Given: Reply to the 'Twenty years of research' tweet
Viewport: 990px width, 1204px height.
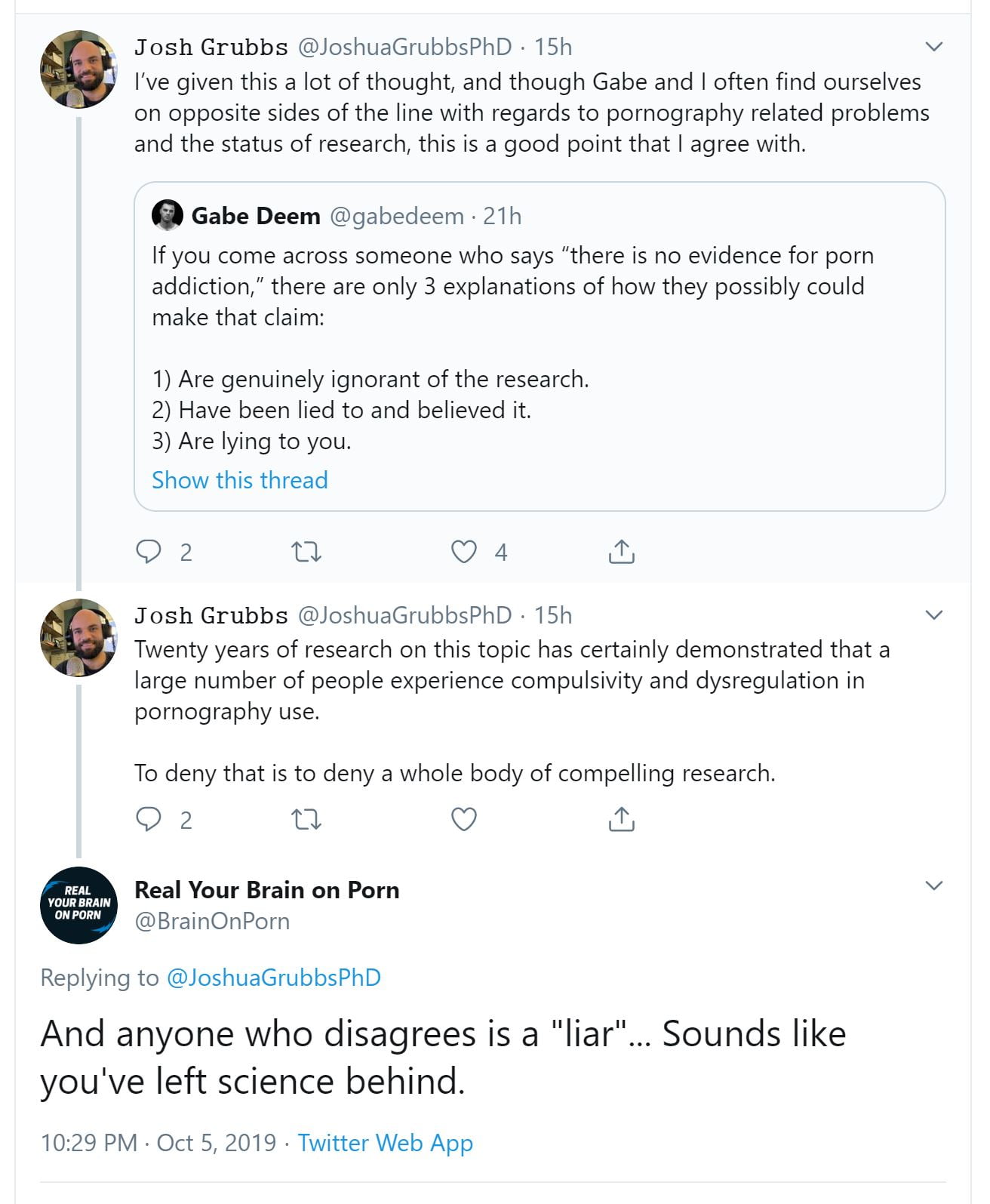Looking at the screenshot, I should (x=148, y=819).
